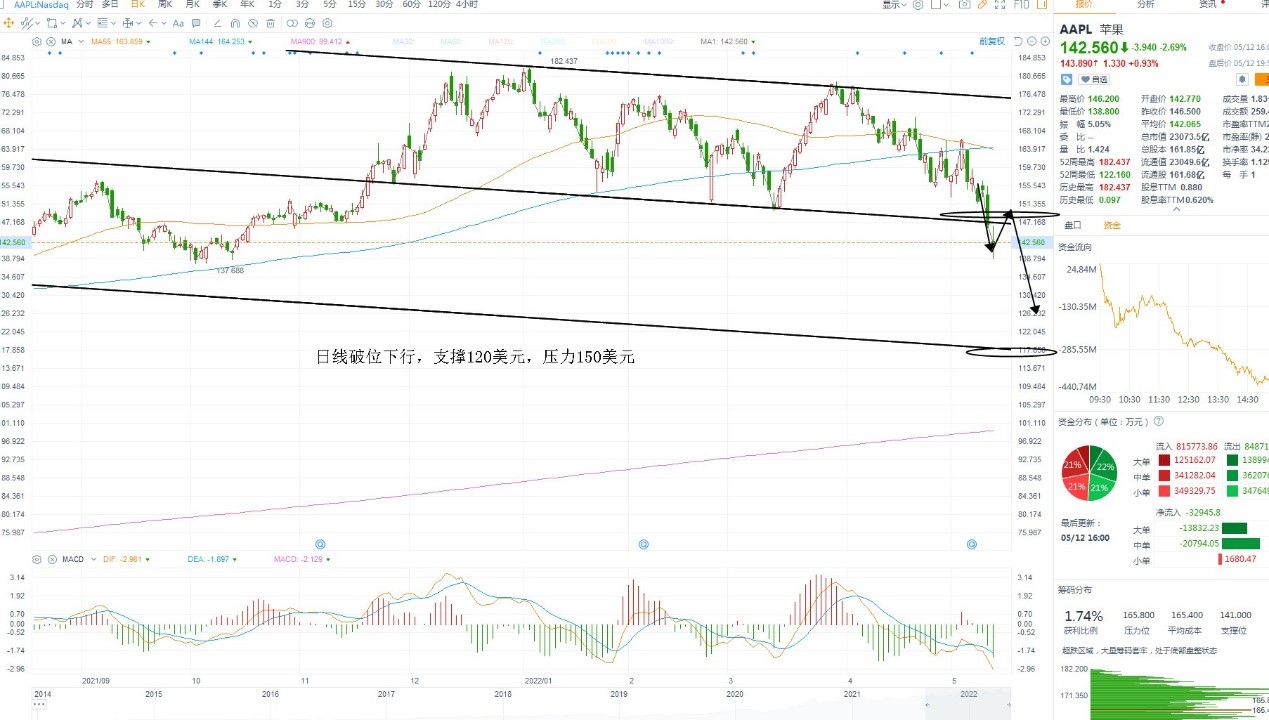Select the 资金 capital tab
Viewport: 1269px width, 720px height.
[x=1112, y=225]
